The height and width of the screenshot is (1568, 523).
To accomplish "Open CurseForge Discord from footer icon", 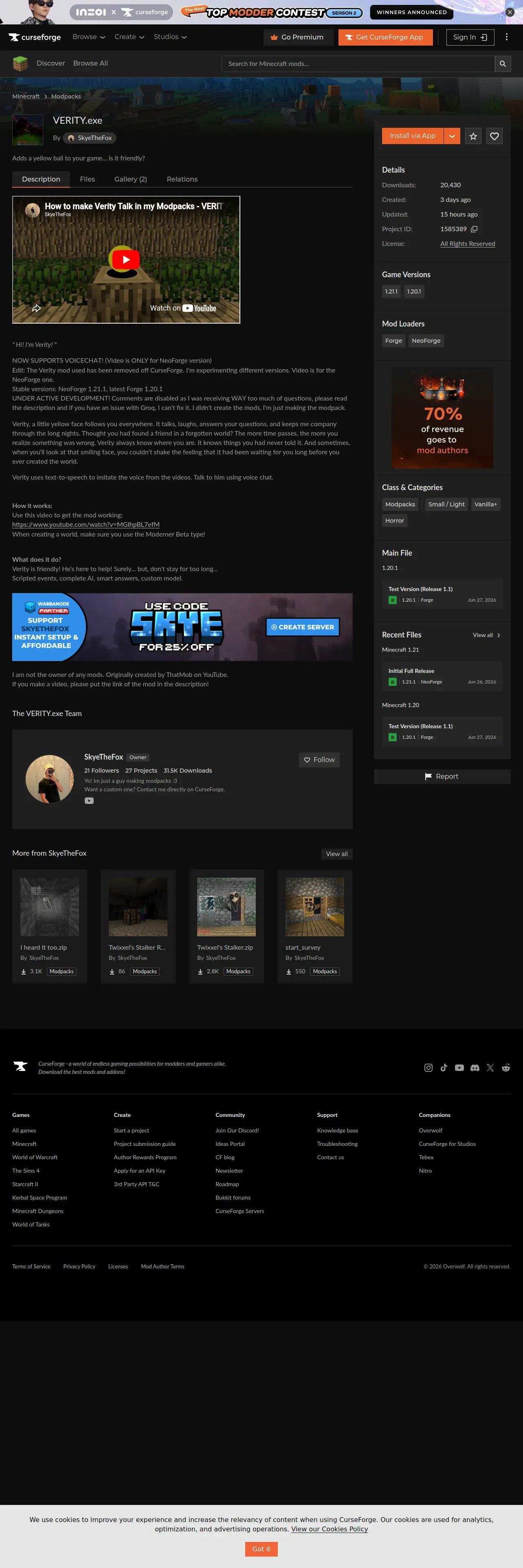I will (475, 1068).
